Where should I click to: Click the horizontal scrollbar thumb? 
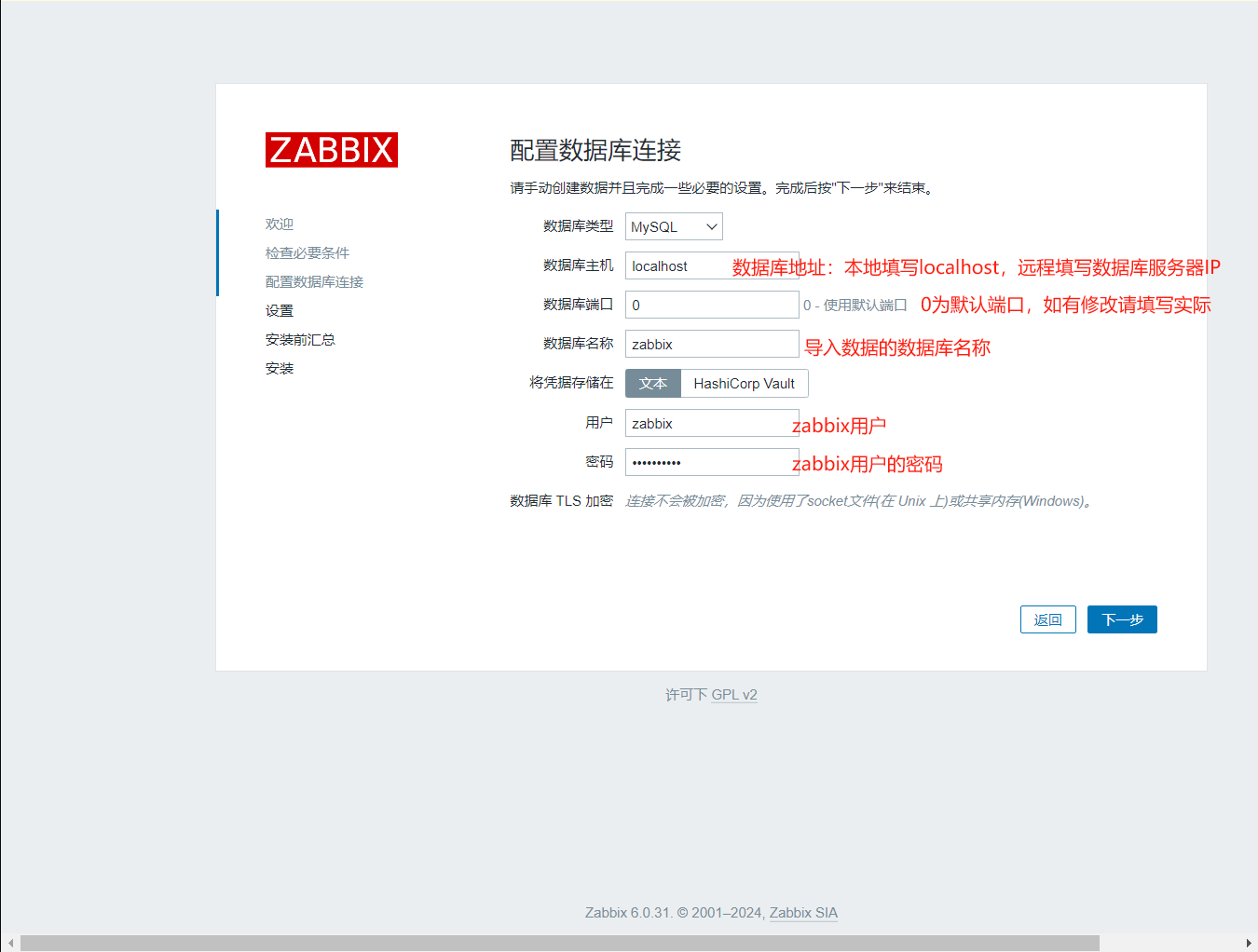tap(559, 943)
